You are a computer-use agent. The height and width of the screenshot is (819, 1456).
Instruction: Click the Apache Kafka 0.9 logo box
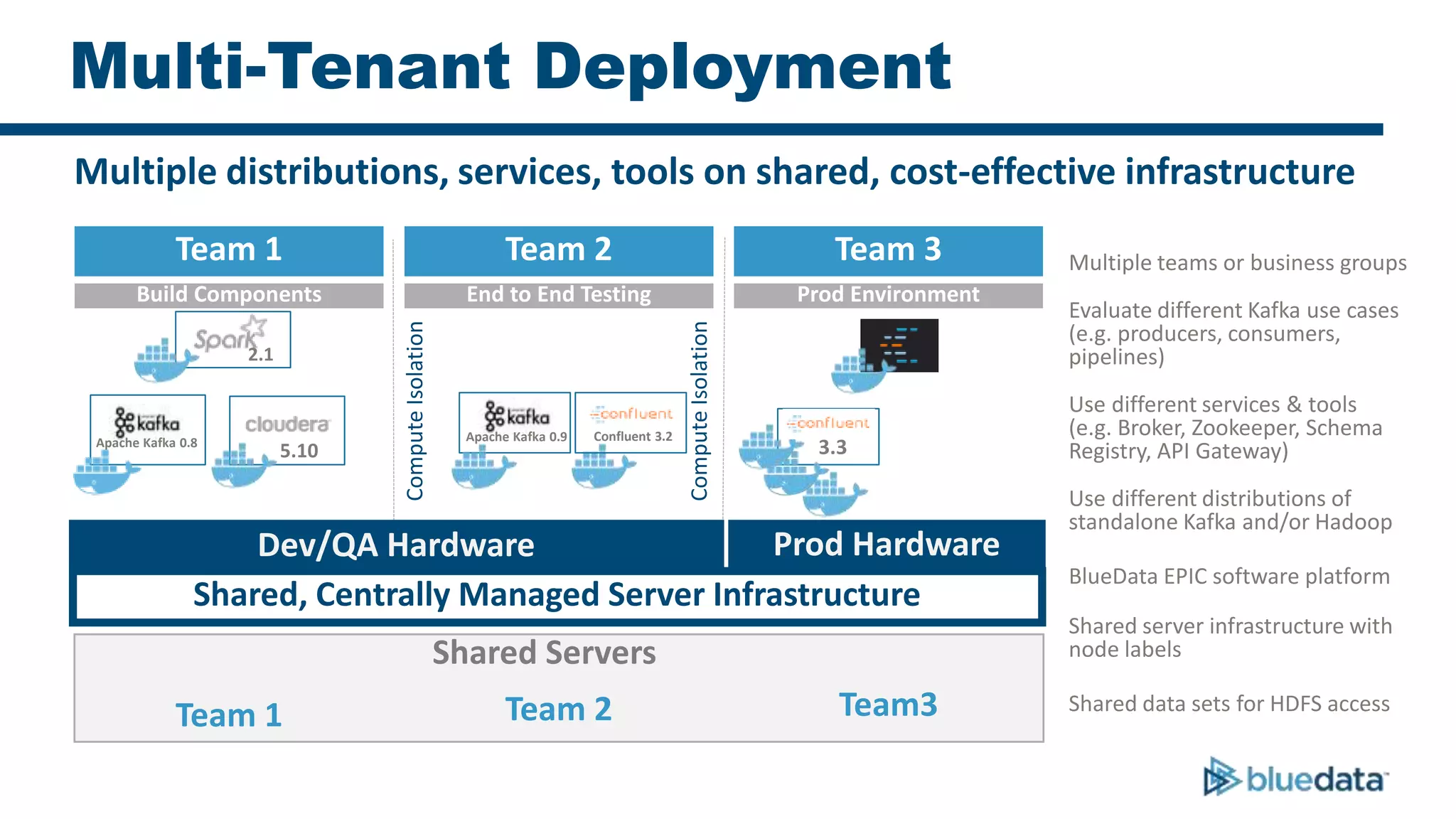(515, 422)
